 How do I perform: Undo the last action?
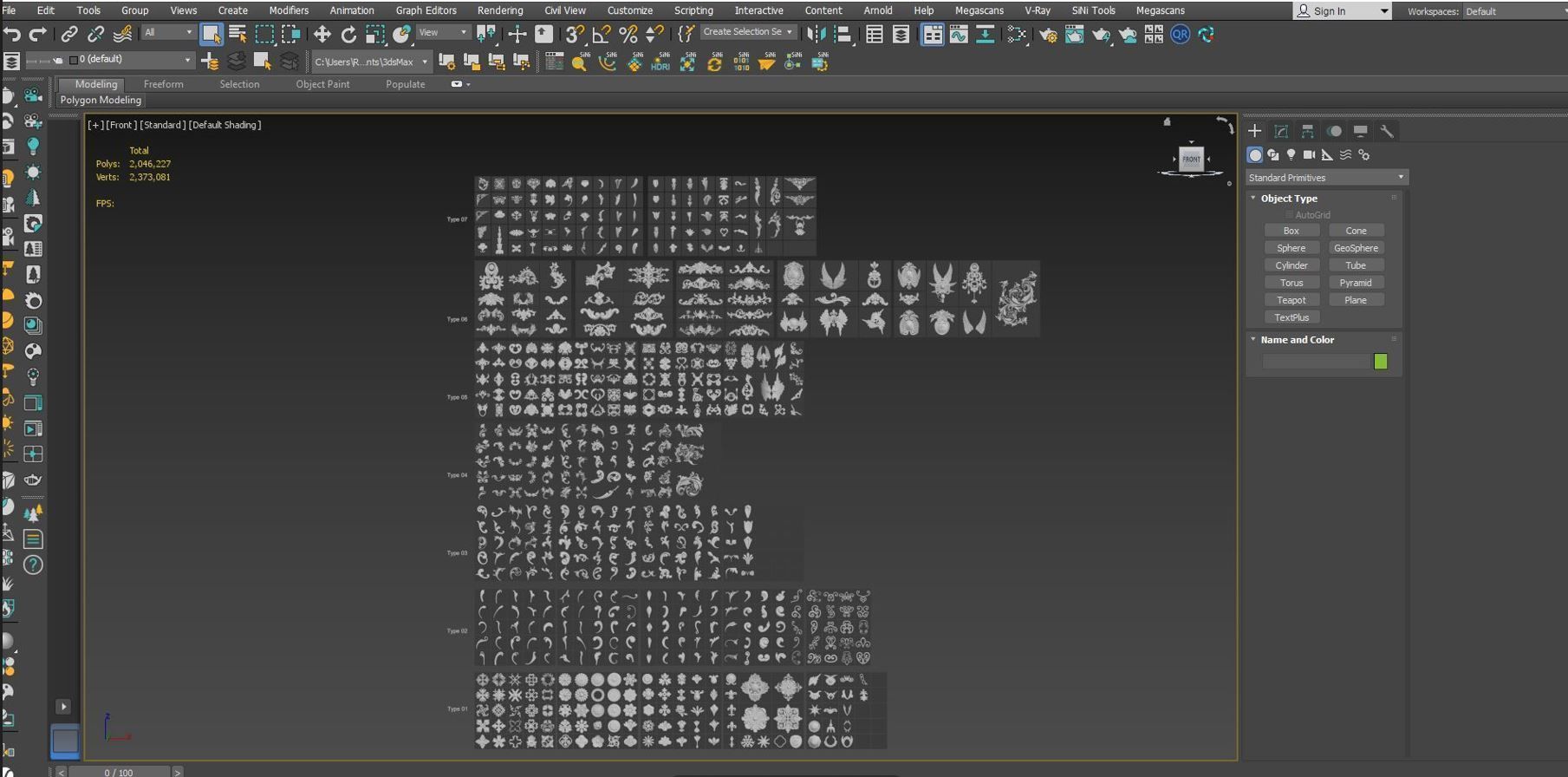click(12, 34)
